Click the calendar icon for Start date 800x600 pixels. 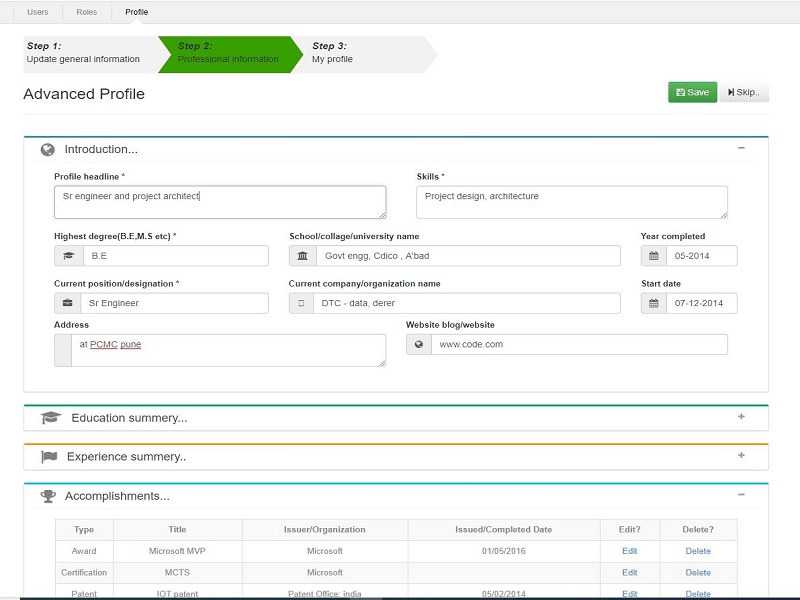pyautogui.click(x=654, y=303)
